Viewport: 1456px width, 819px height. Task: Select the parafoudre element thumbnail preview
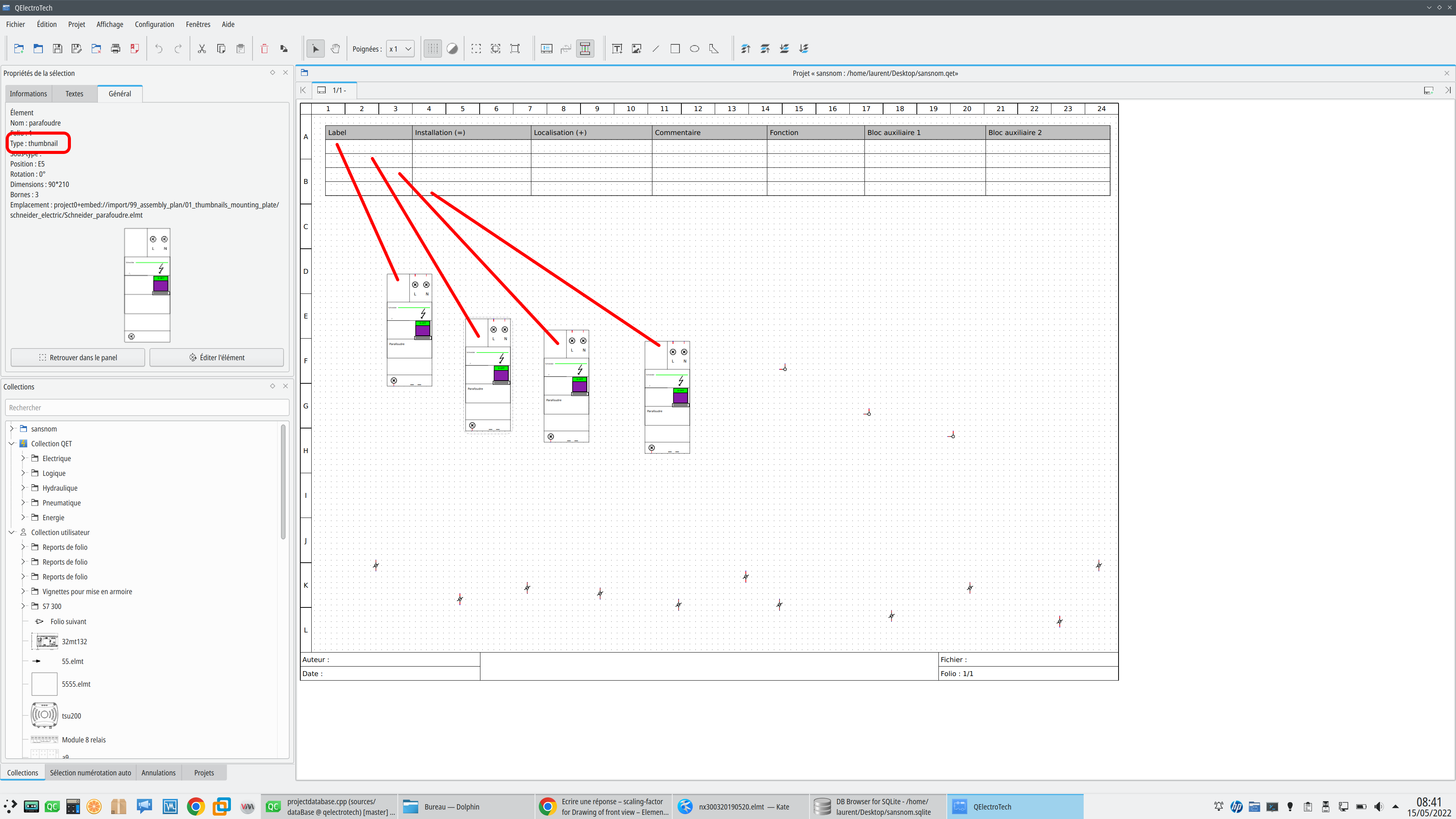click(147, 285)
